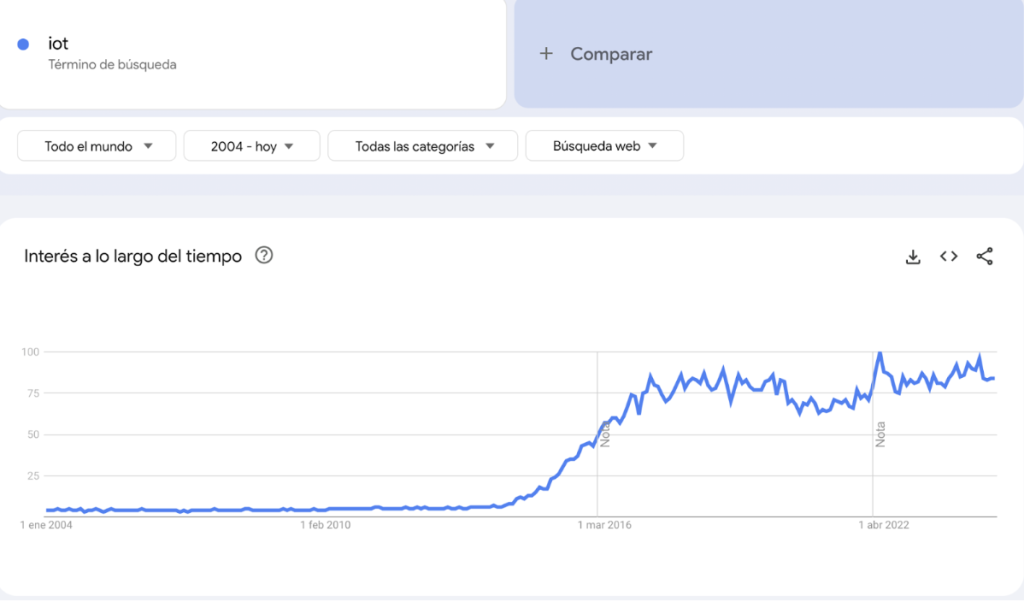Click the share icon on the chart
This screenshot has height=602, width=1024.
point(985,257)
